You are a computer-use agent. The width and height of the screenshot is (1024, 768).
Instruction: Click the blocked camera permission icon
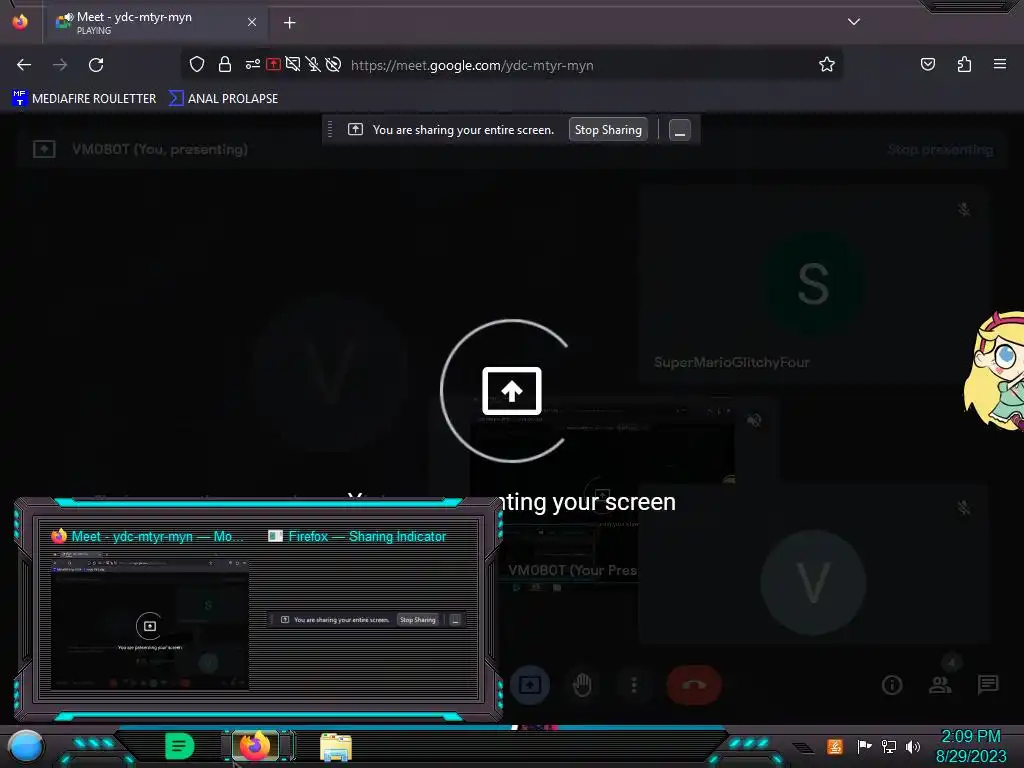pyautogui.click(x=293, y=64)
